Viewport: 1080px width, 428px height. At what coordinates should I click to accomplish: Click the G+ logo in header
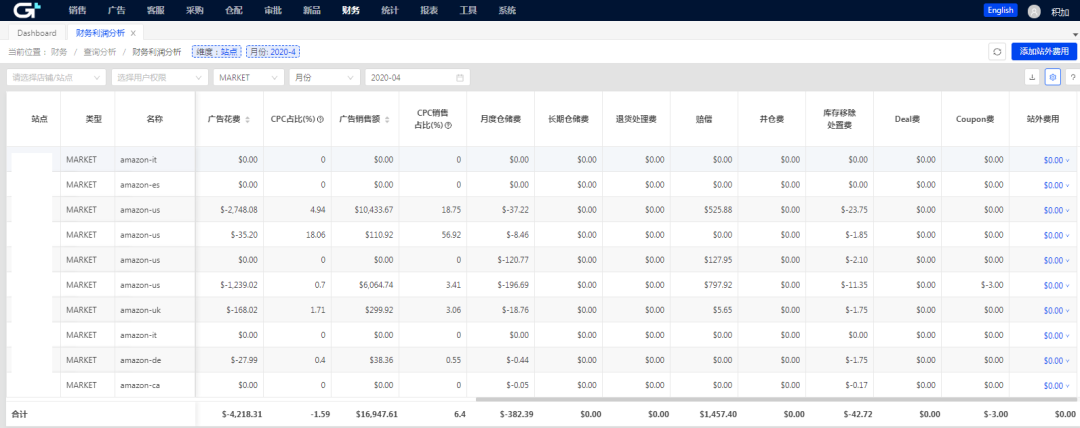click(x=28, y=10)
